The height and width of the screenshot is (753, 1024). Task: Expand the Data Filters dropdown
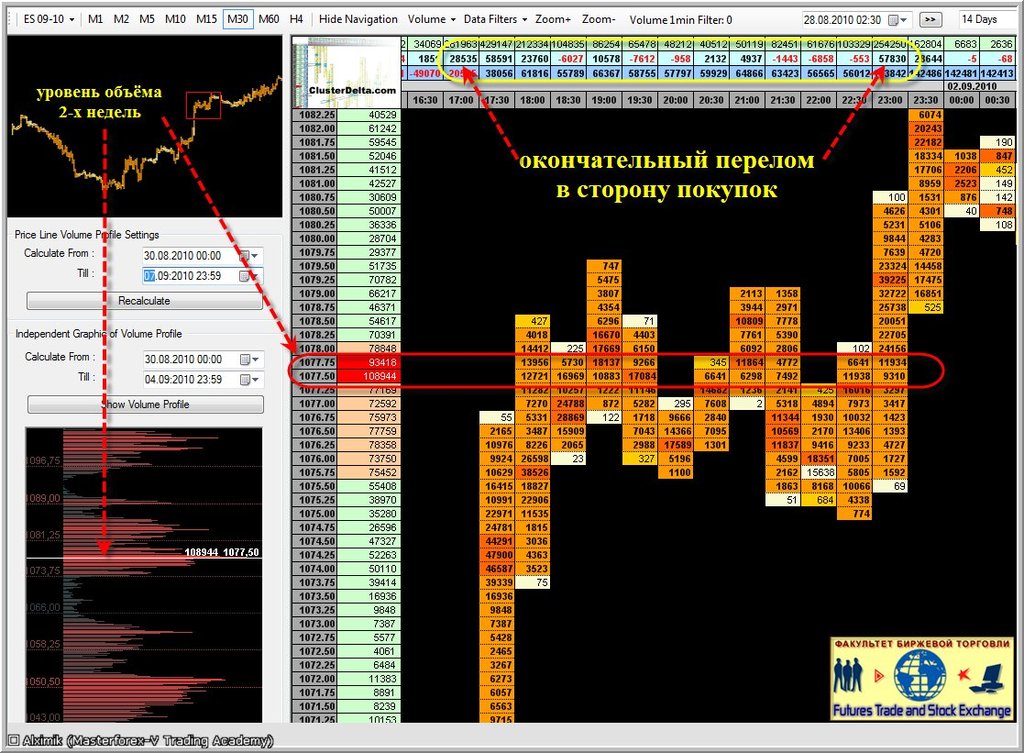coord(495,19)
